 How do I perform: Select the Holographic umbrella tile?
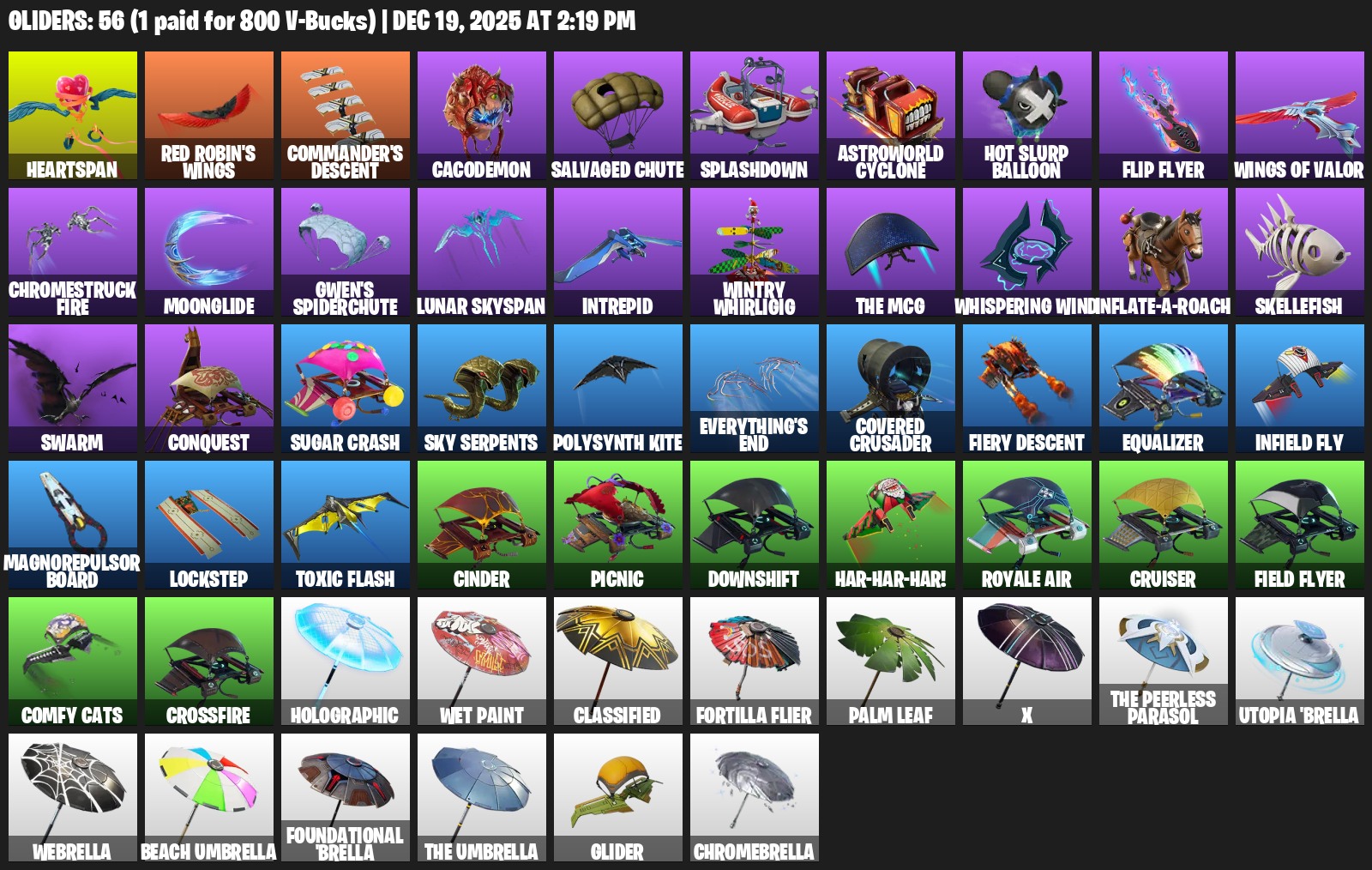346,662
